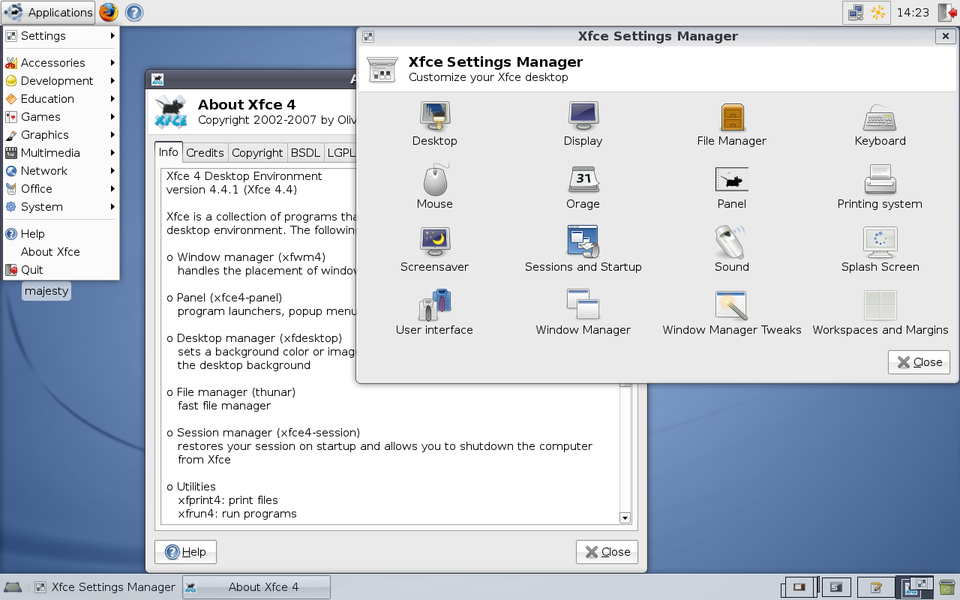Viewport: 960px width, 600px height.
Task: Launch Firefox from the top panel
Action: click(109, 12)
